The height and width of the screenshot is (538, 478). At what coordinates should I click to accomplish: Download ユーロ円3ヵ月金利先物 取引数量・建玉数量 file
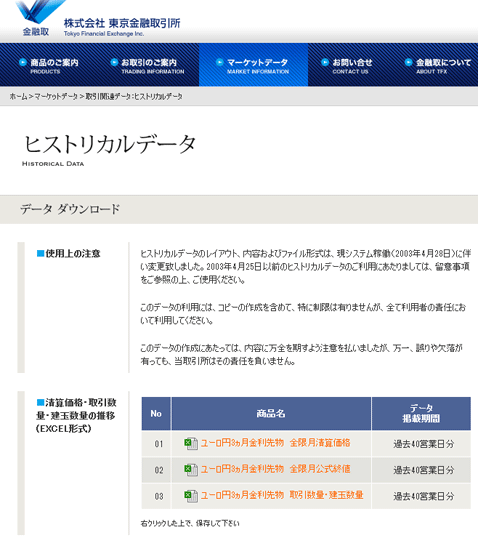coord(282,495)
